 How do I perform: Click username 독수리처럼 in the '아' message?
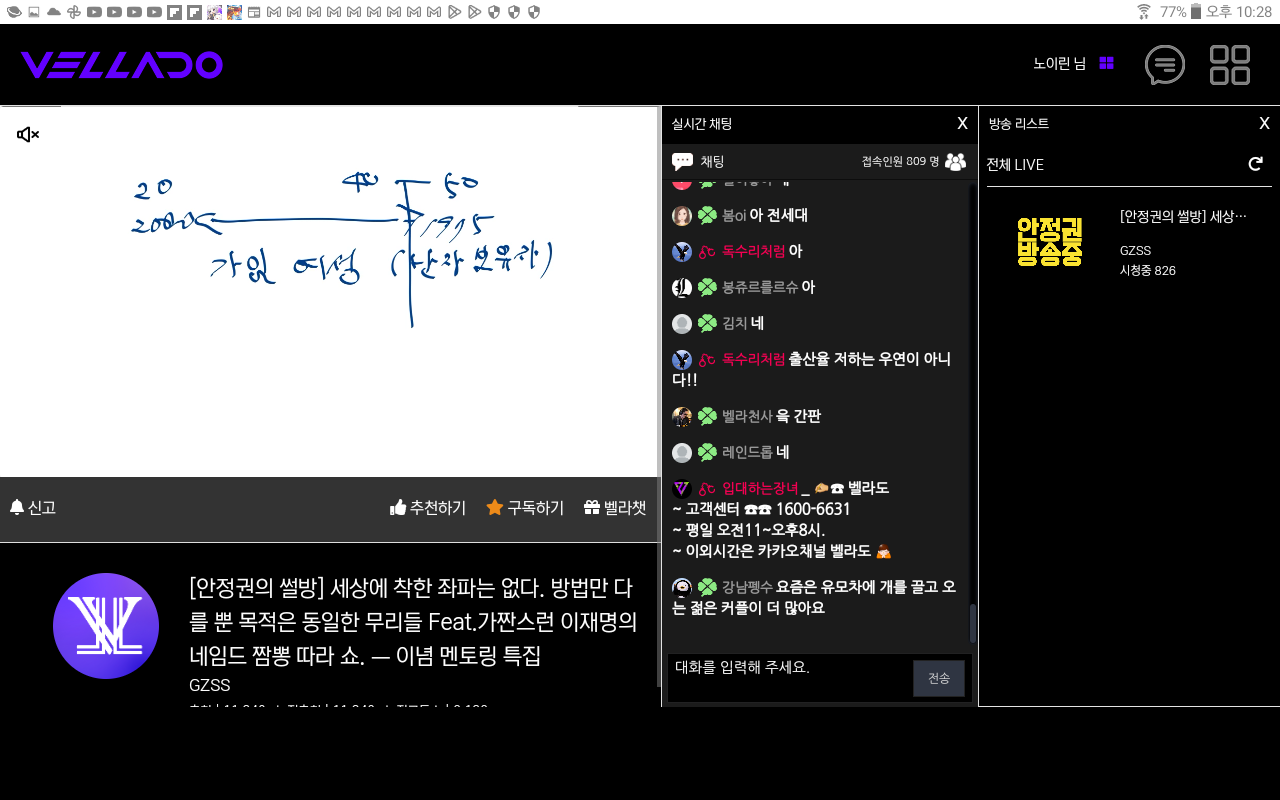point(753,251)
